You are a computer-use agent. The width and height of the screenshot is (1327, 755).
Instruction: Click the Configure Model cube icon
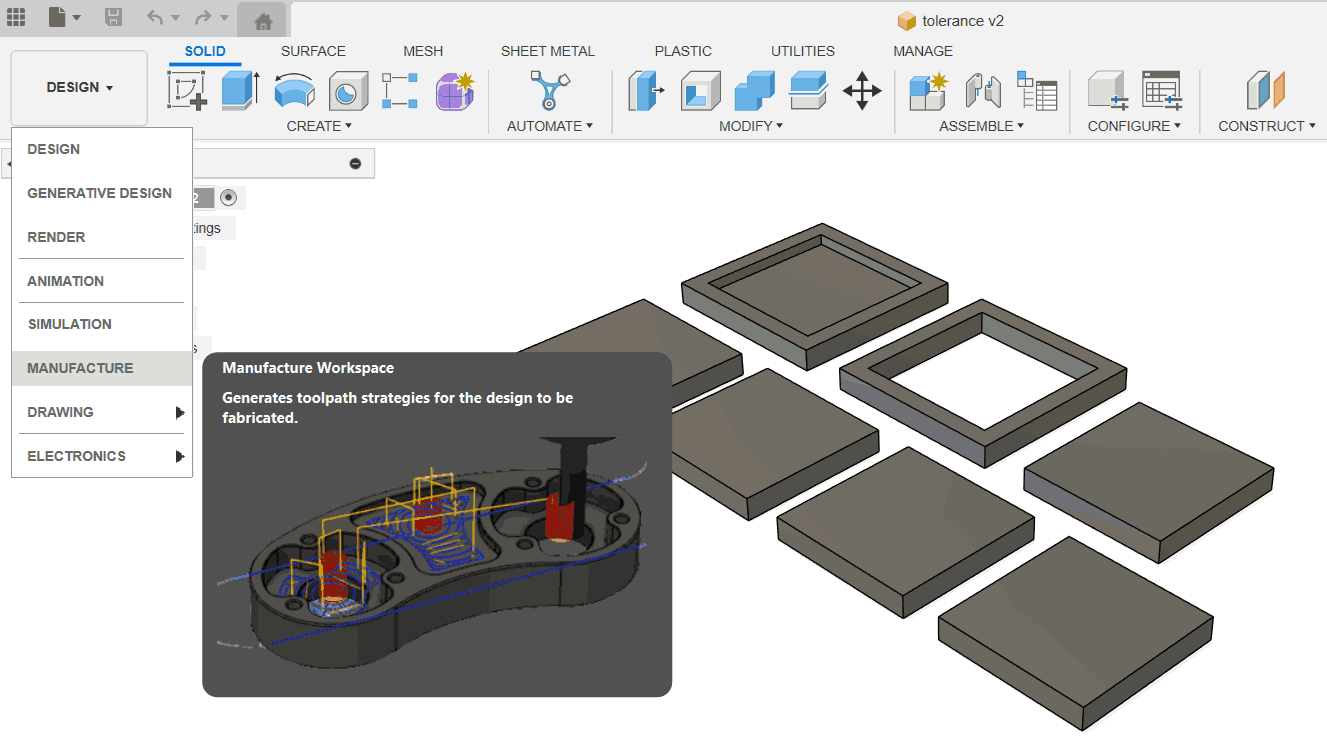[1108, 91]
